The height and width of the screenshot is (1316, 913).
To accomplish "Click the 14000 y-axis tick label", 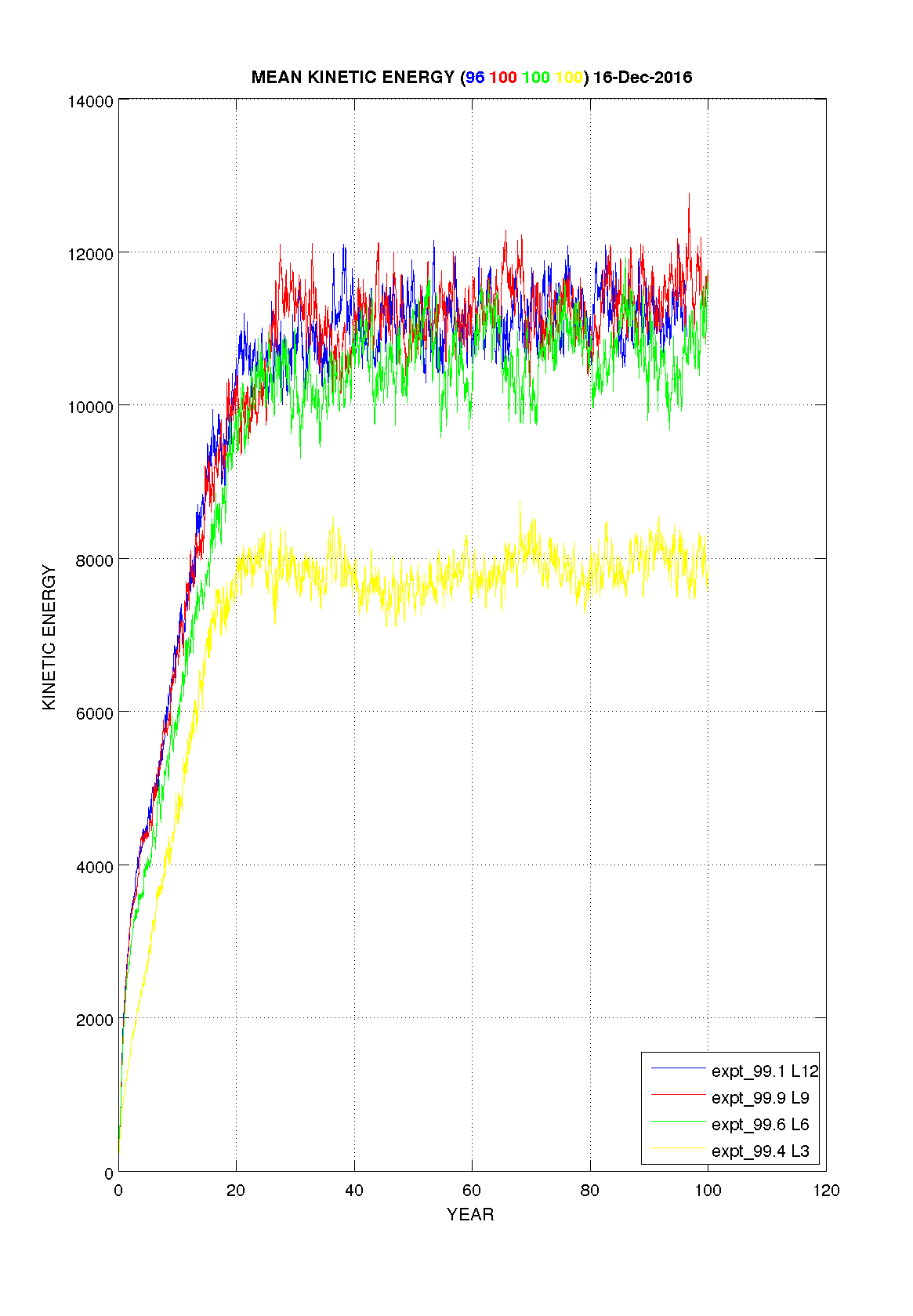I will (90, 101).
